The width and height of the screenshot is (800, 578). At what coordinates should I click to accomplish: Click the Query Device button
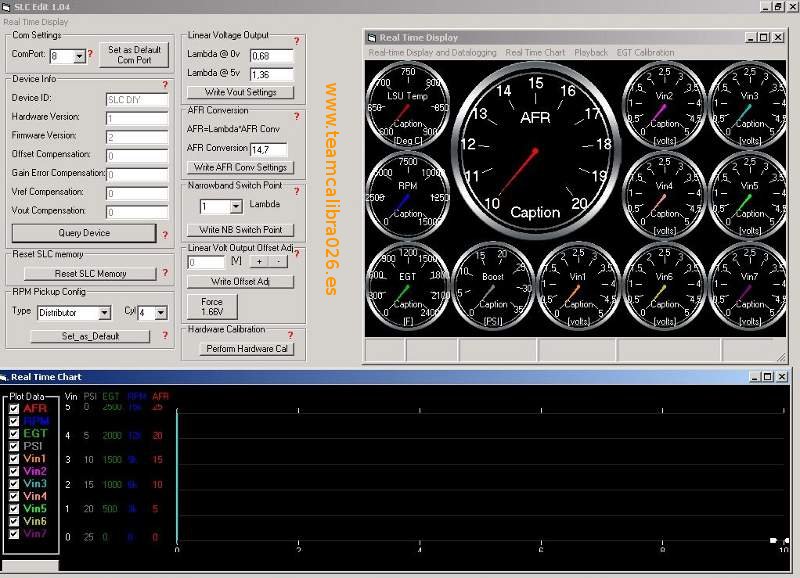[x=84, y=233]
